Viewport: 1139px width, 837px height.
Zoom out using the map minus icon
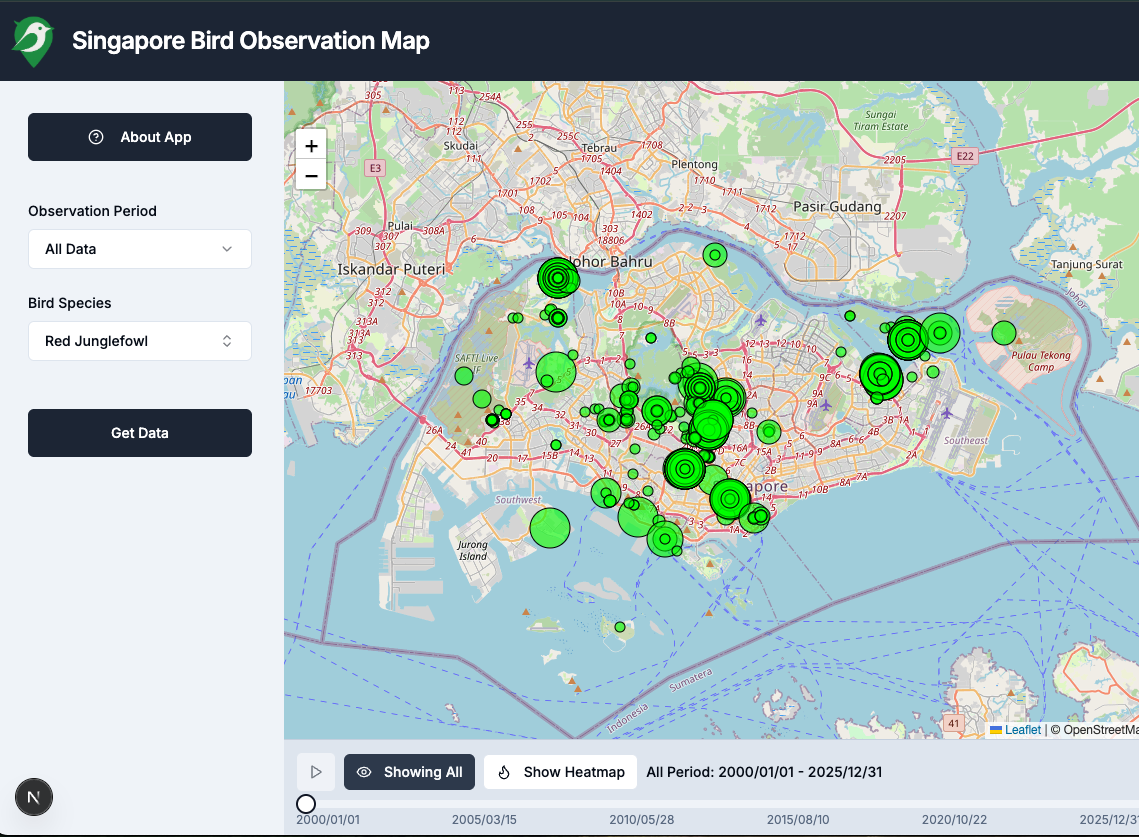(311, 175)
